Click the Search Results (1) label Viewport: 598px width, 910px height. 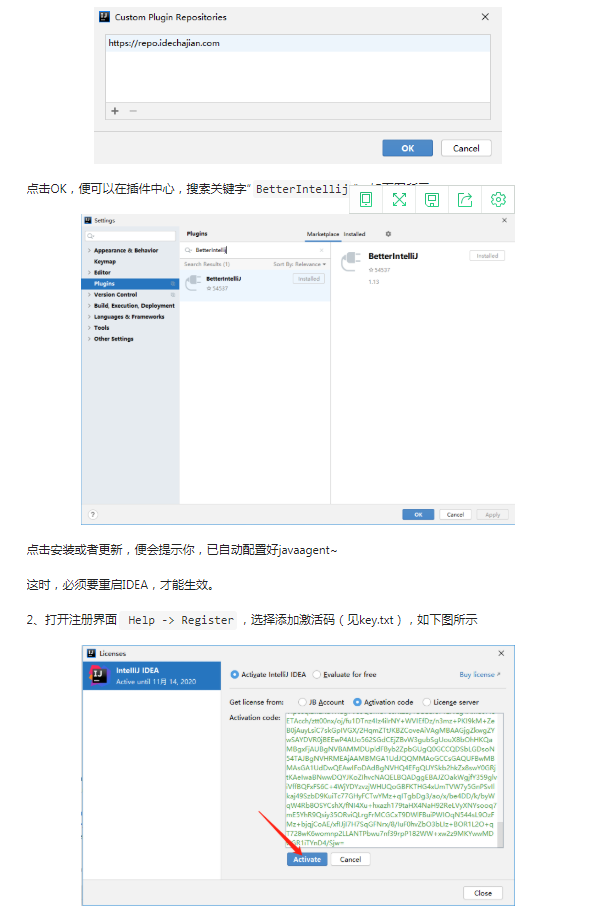click(207, 264)
